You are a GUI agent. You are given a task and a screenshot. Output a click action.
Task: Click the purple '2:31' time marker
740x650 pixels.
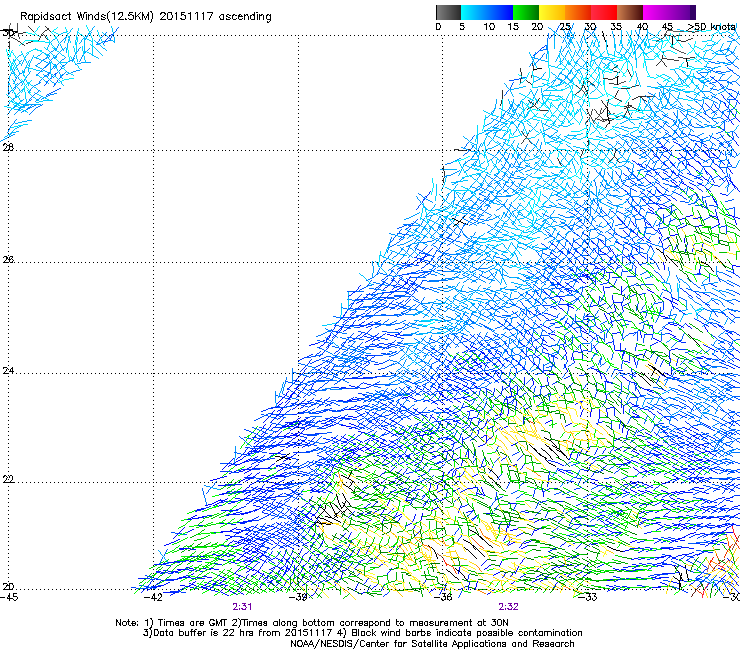point(242,607)
